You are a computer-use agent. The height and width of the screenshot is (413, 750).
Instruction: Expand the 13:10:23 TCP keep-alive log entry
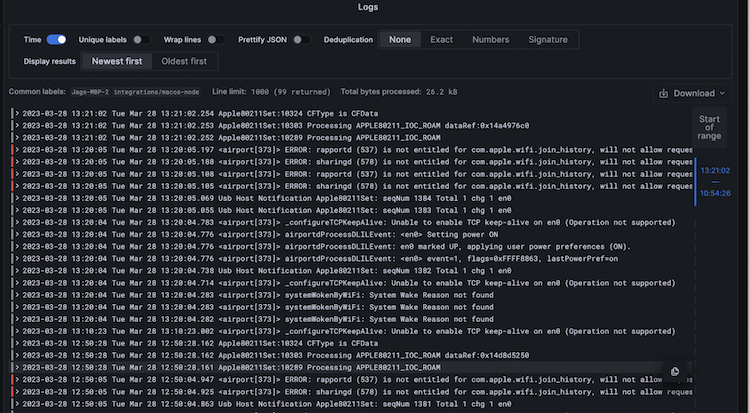pos(15,329)
